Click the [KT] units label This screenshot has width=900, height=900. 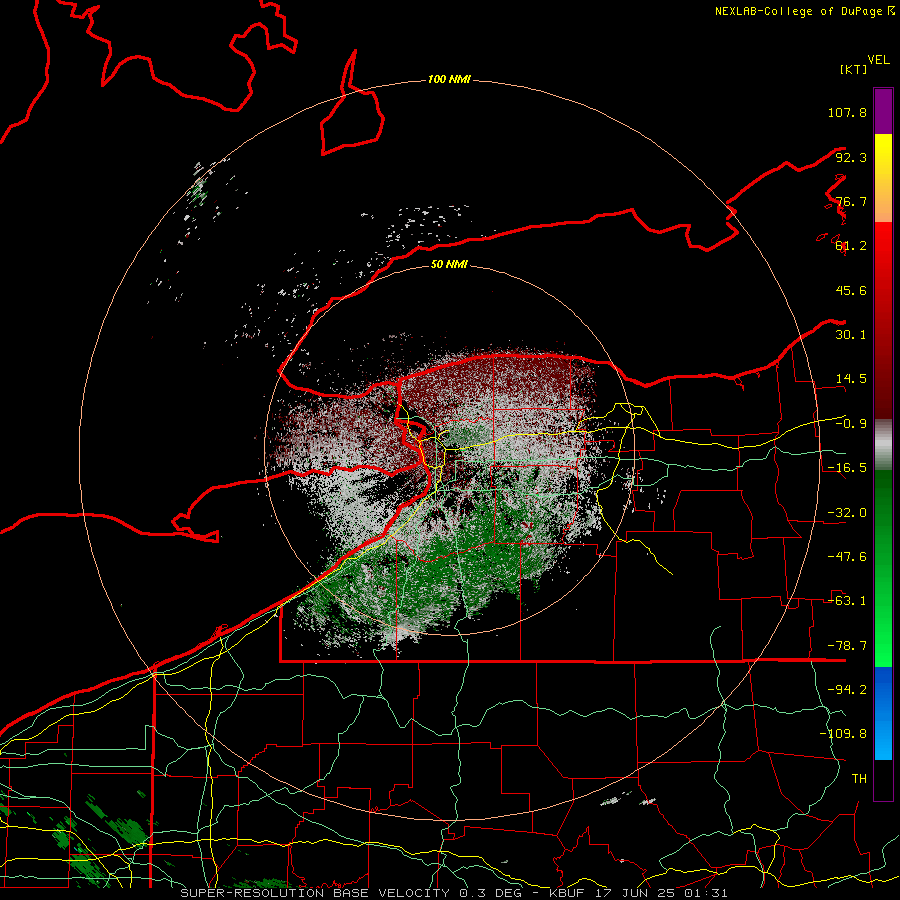pos(853,69)
